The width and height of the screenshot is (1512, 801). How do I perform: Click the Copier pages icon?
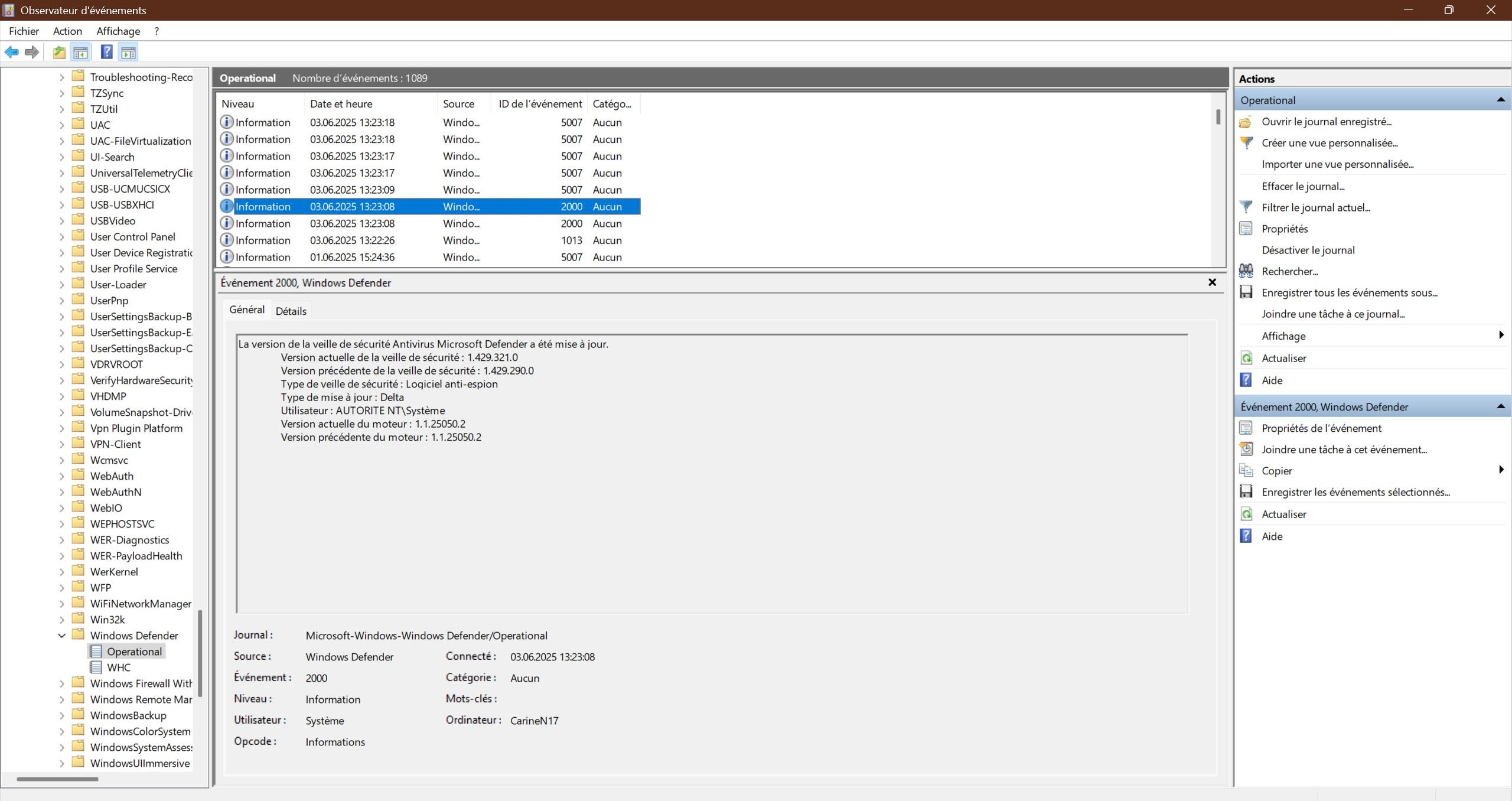point(1246,470)
